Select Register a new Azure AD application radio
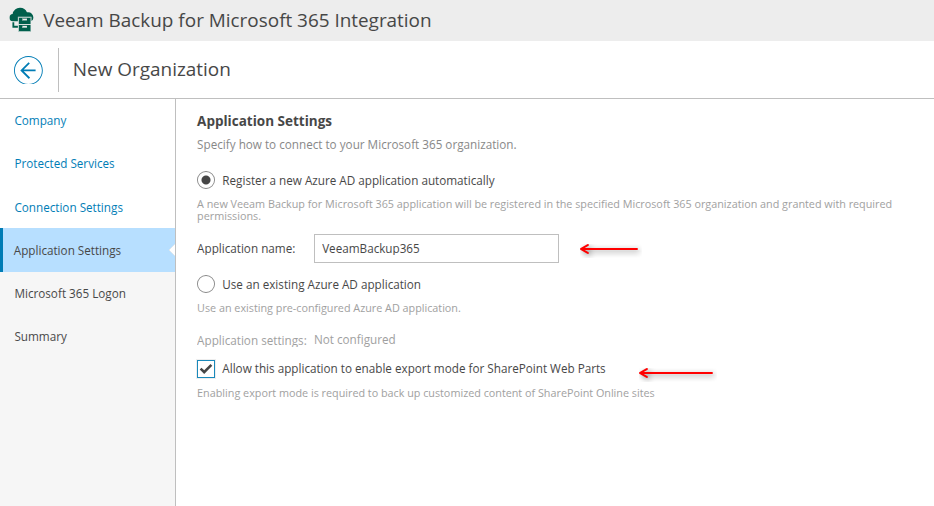Viewport: 934px width, 506px height. (x=206, y=181)
